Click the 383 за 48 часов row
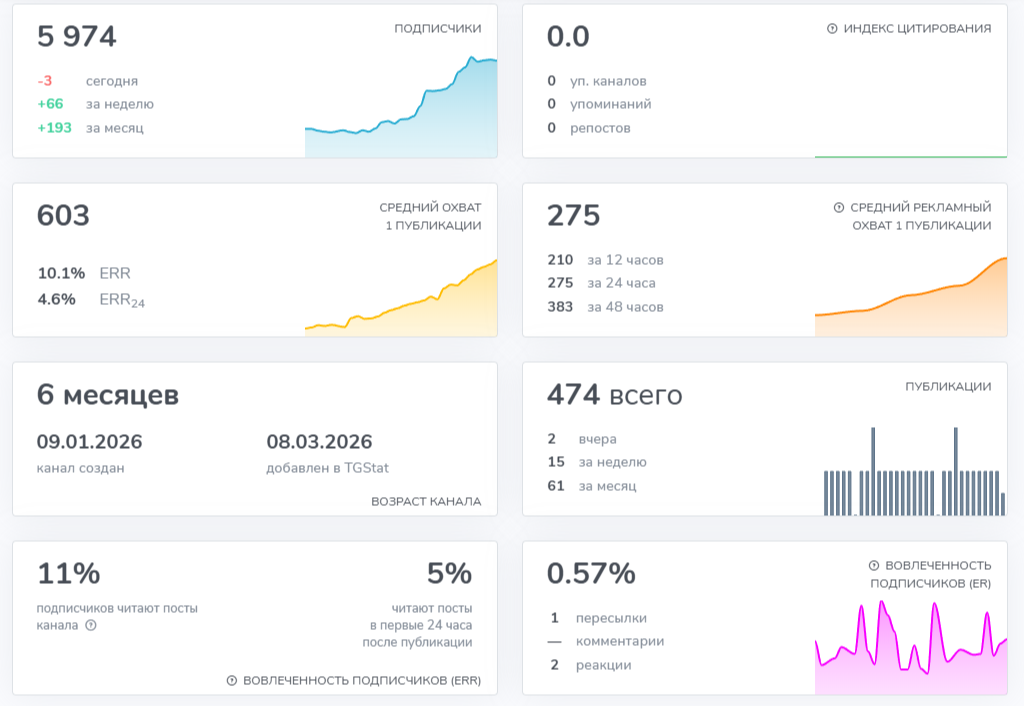 605,307
